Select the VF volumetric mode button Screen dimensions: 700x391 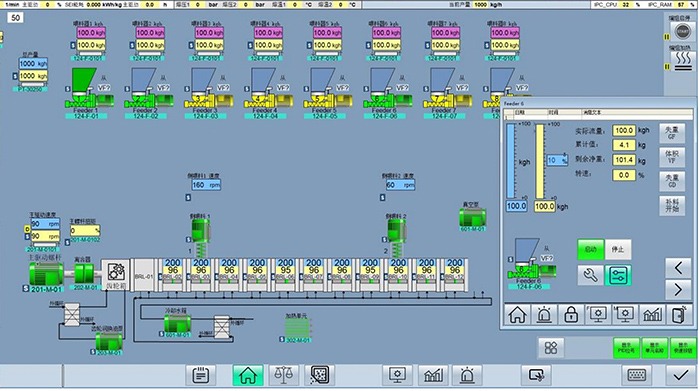coord(672,157)
